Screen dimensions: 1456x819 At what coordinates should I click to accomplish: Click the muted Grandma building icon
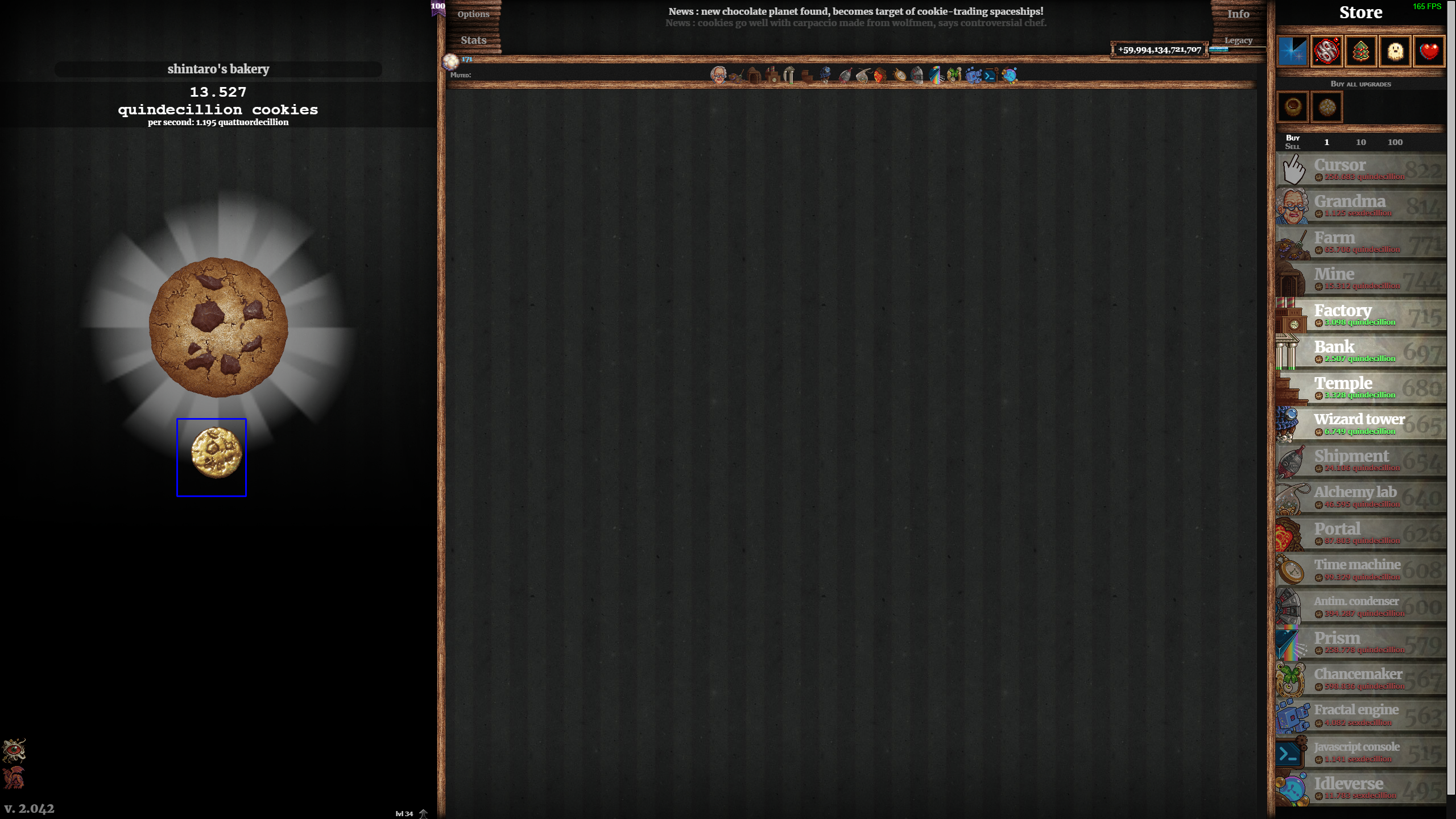pos(718,75)
